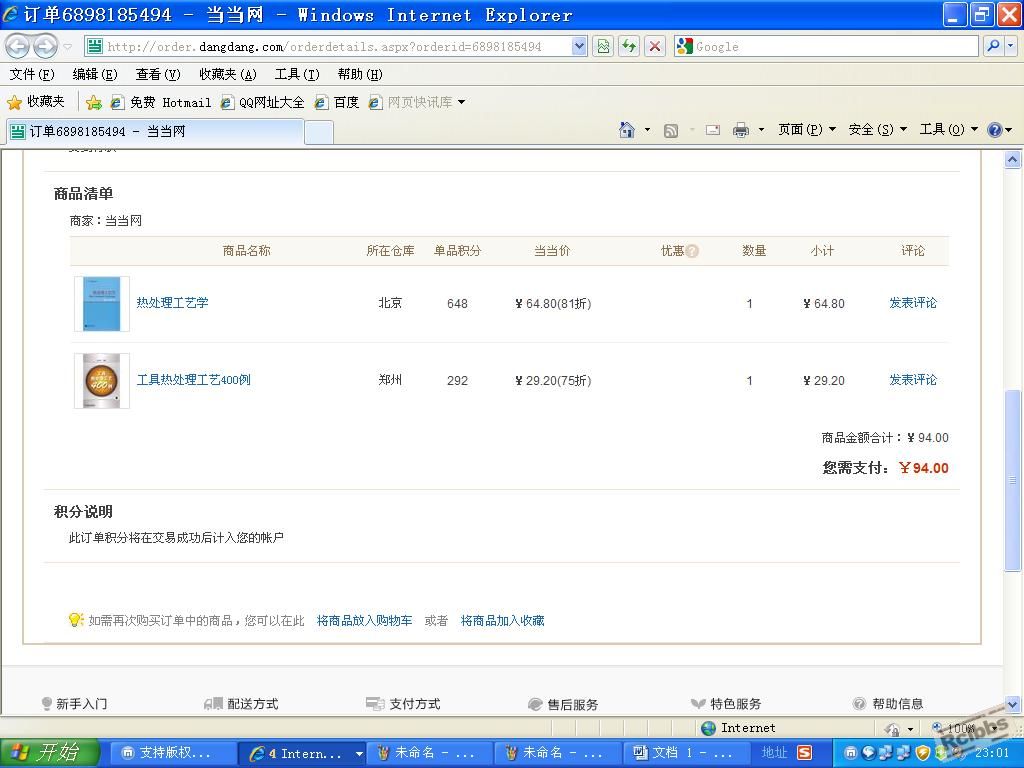Open the 百度 favorite link
This screenshot has width=1024, height=768.
[x=337, y=103]
